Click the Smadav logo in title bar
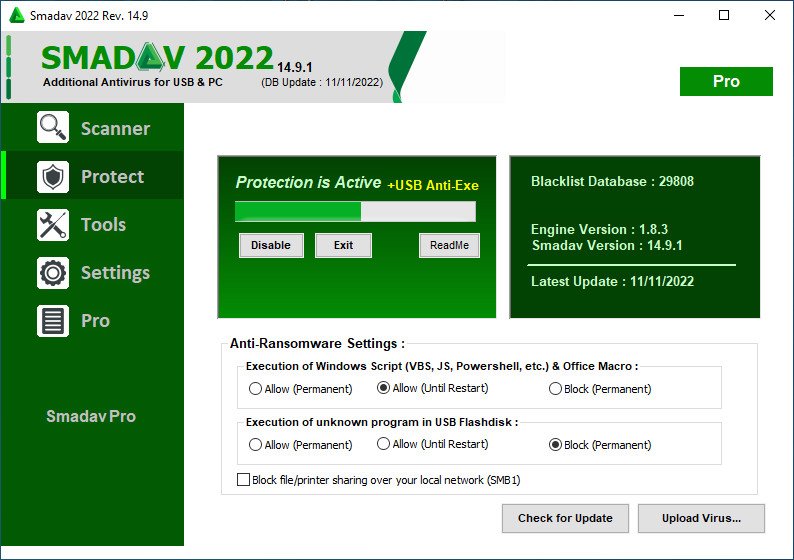This screenshot has width=794, height=560. [x=16, y=15]
